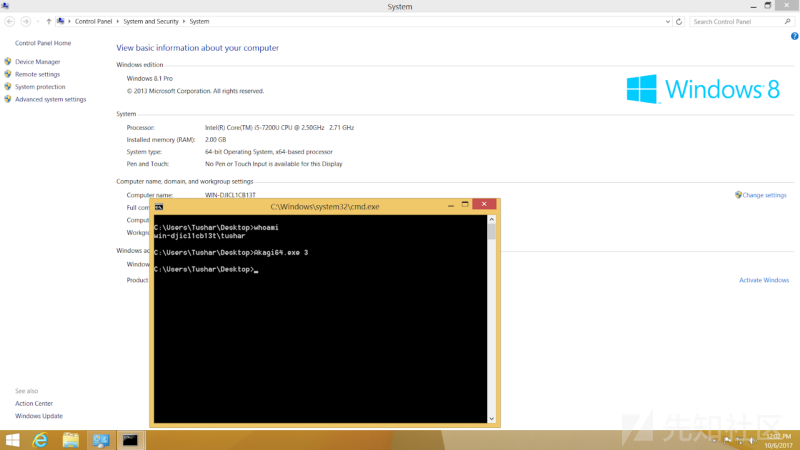Click the Advanced system settings shield icon
800x450 pixels.
8,99
